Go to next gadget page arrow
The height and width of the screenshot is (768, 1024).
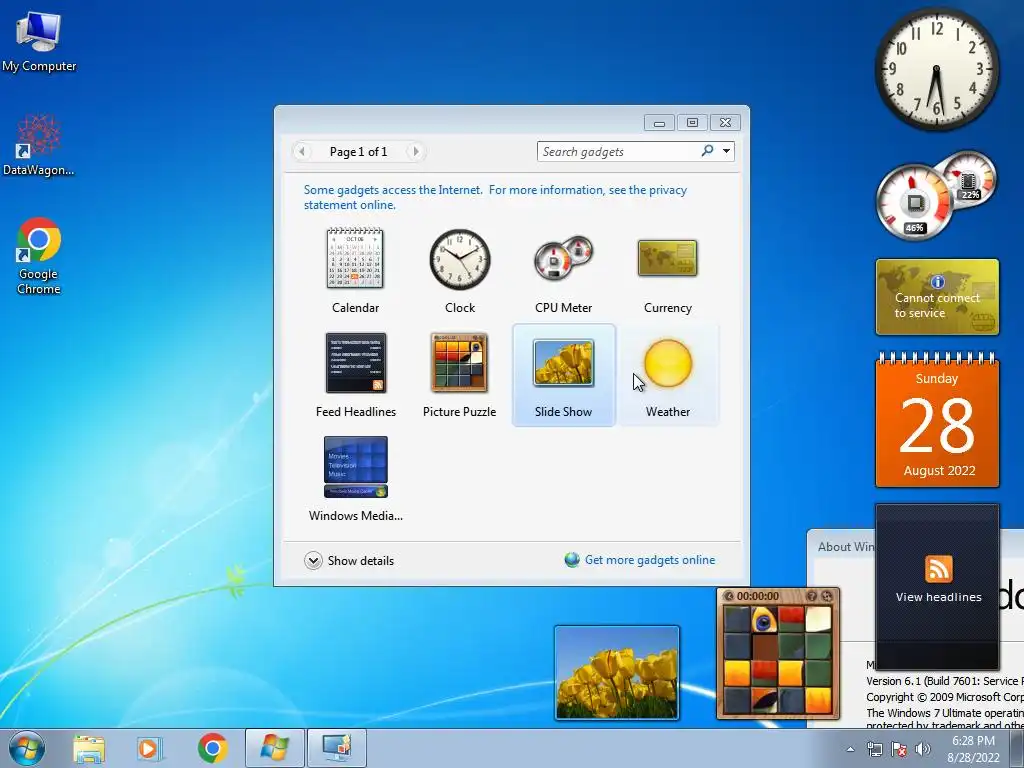coord(415,152)
